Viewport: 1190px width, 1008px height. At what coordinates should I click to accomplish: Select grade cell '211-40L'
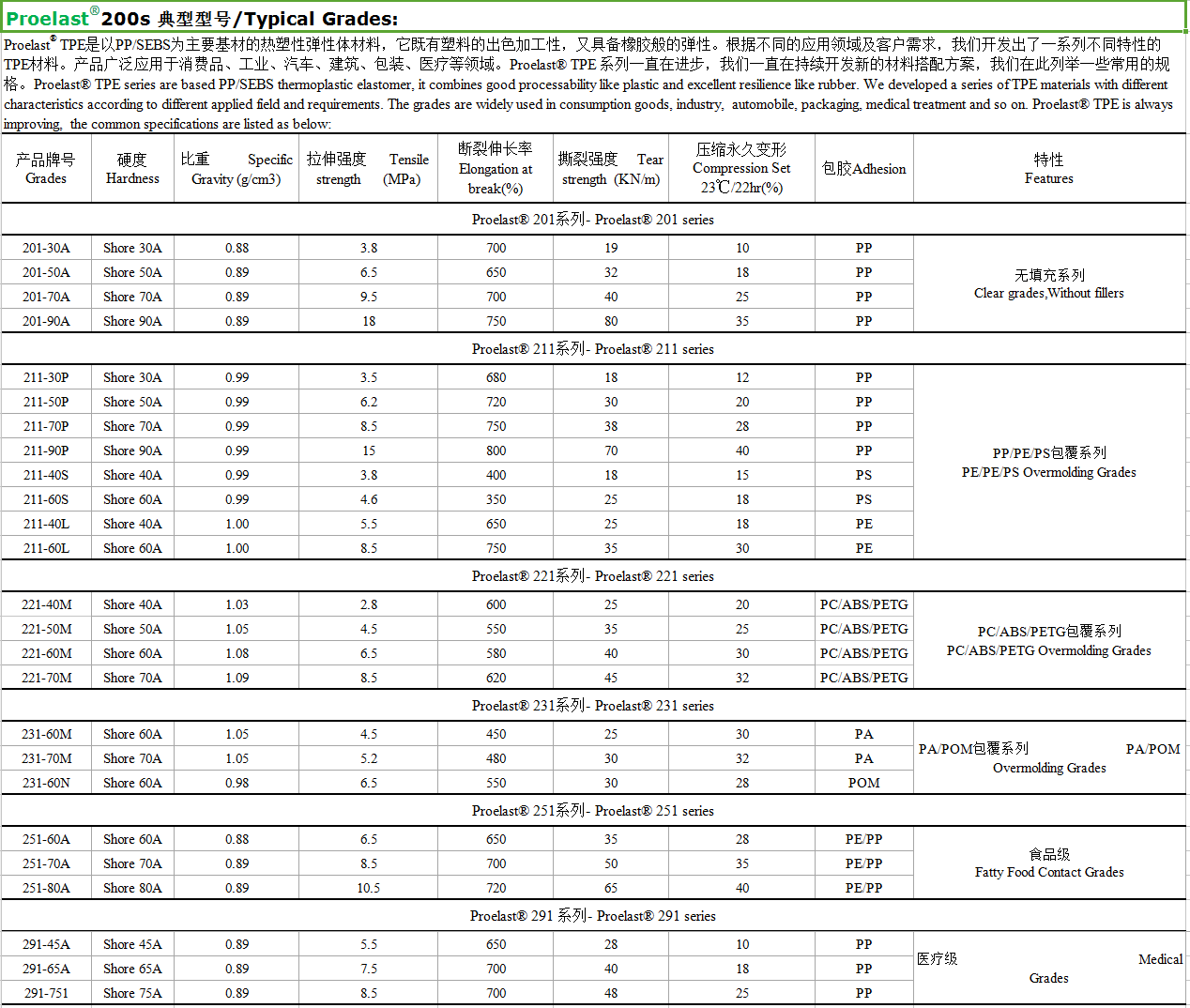[x=46, y=524]
